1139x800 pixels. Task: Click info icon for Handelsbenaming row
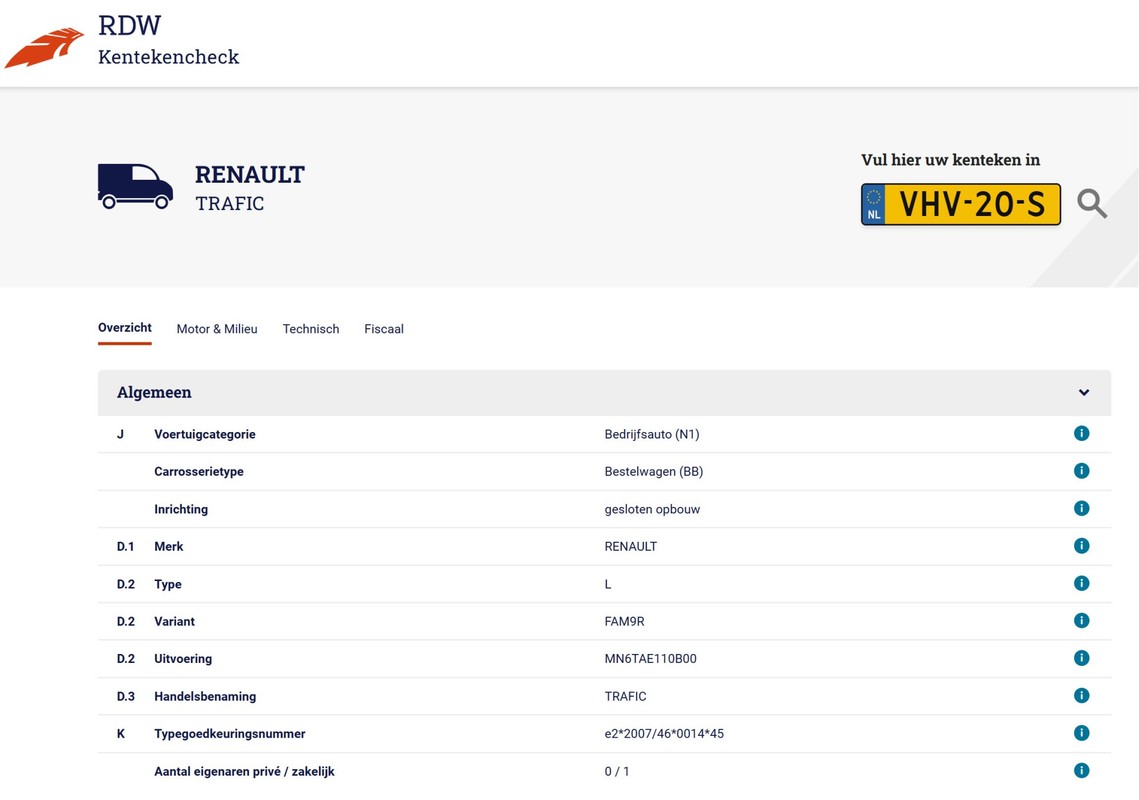[x=1082, y=696]
